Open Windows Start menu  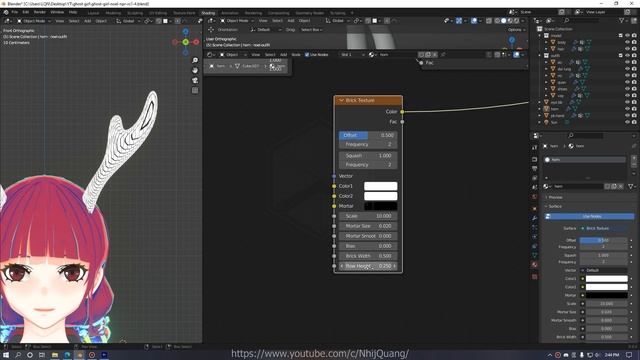6,355
